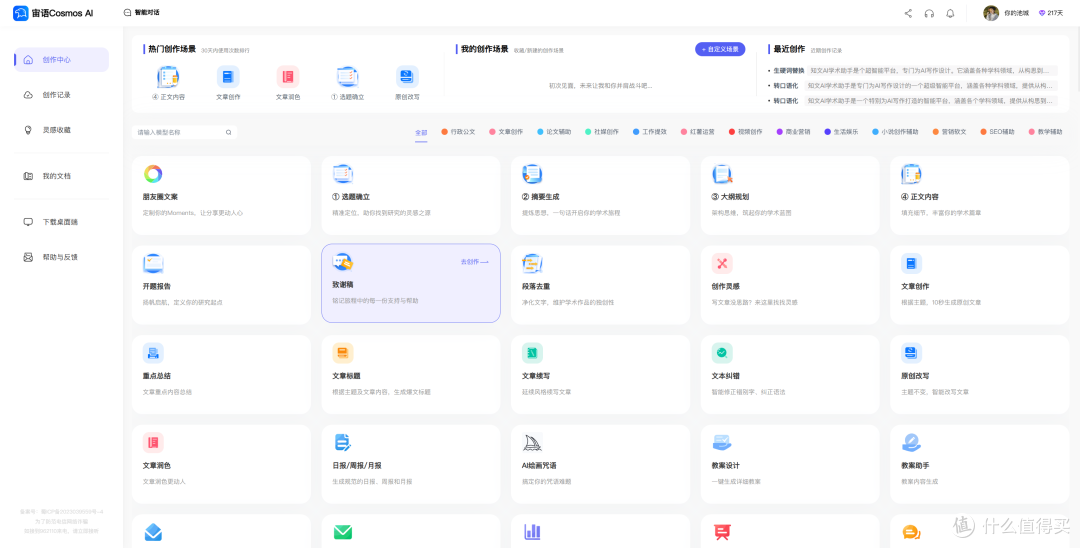Open the AI绘画咒语 sailboat card icon
Screen dimensions: 1080x548
[532, 442]
